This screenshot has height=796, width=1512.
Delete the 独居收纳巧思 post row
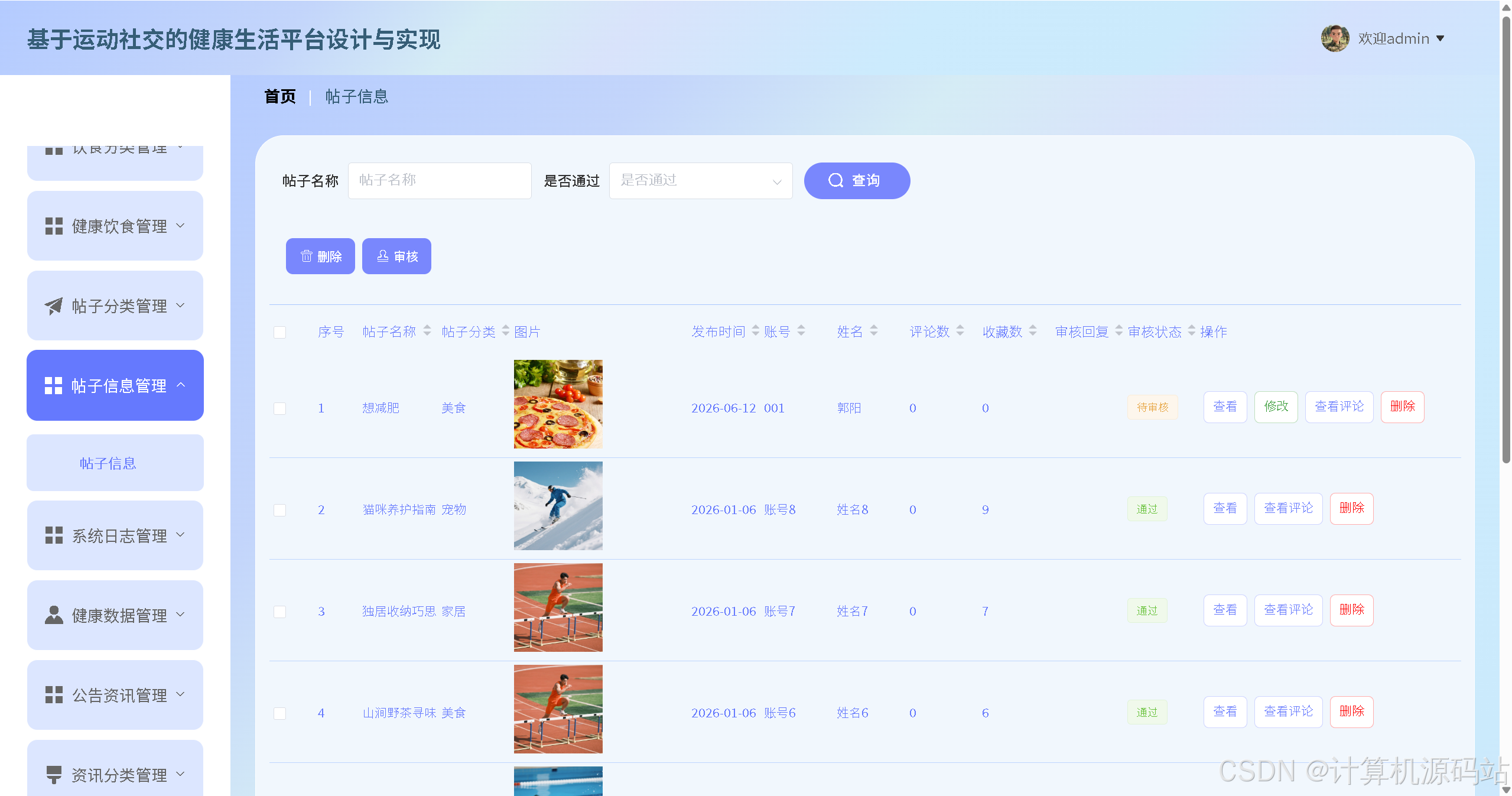[1351, 610]
